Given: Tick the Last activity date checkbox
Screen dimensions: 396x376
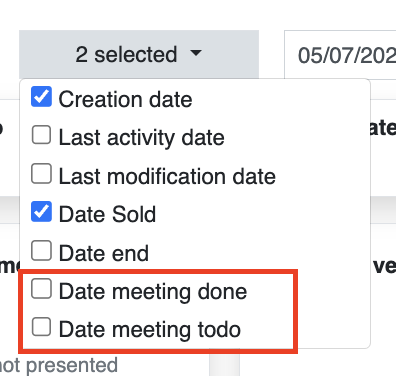Looking at the screenshot, I should click(41, 135).
